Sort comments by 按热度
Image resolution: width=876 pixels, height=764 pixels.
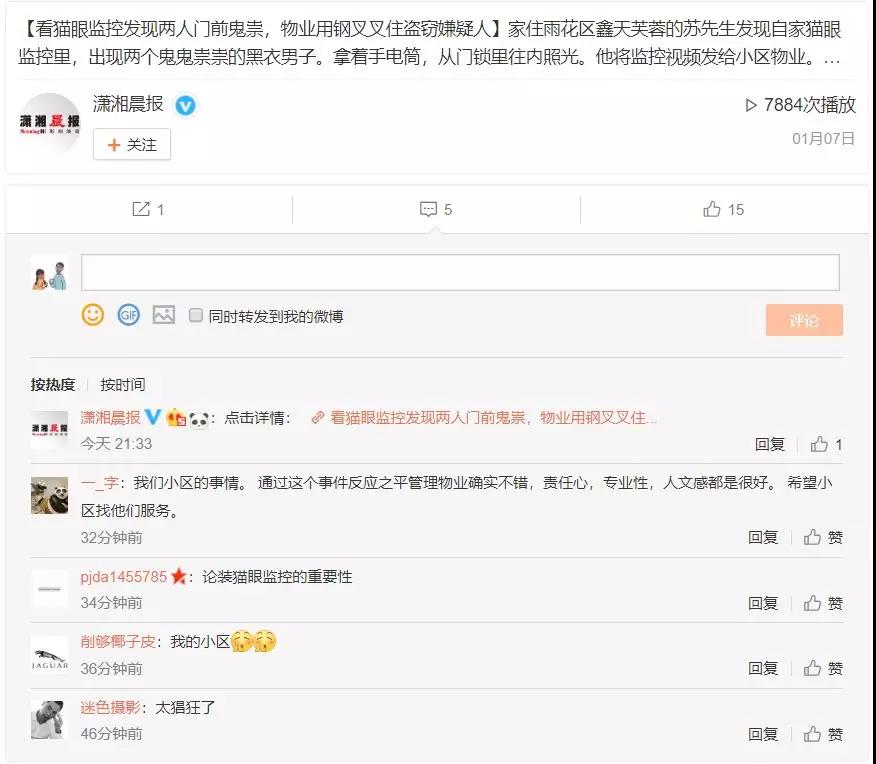click(x=52, y=384)
